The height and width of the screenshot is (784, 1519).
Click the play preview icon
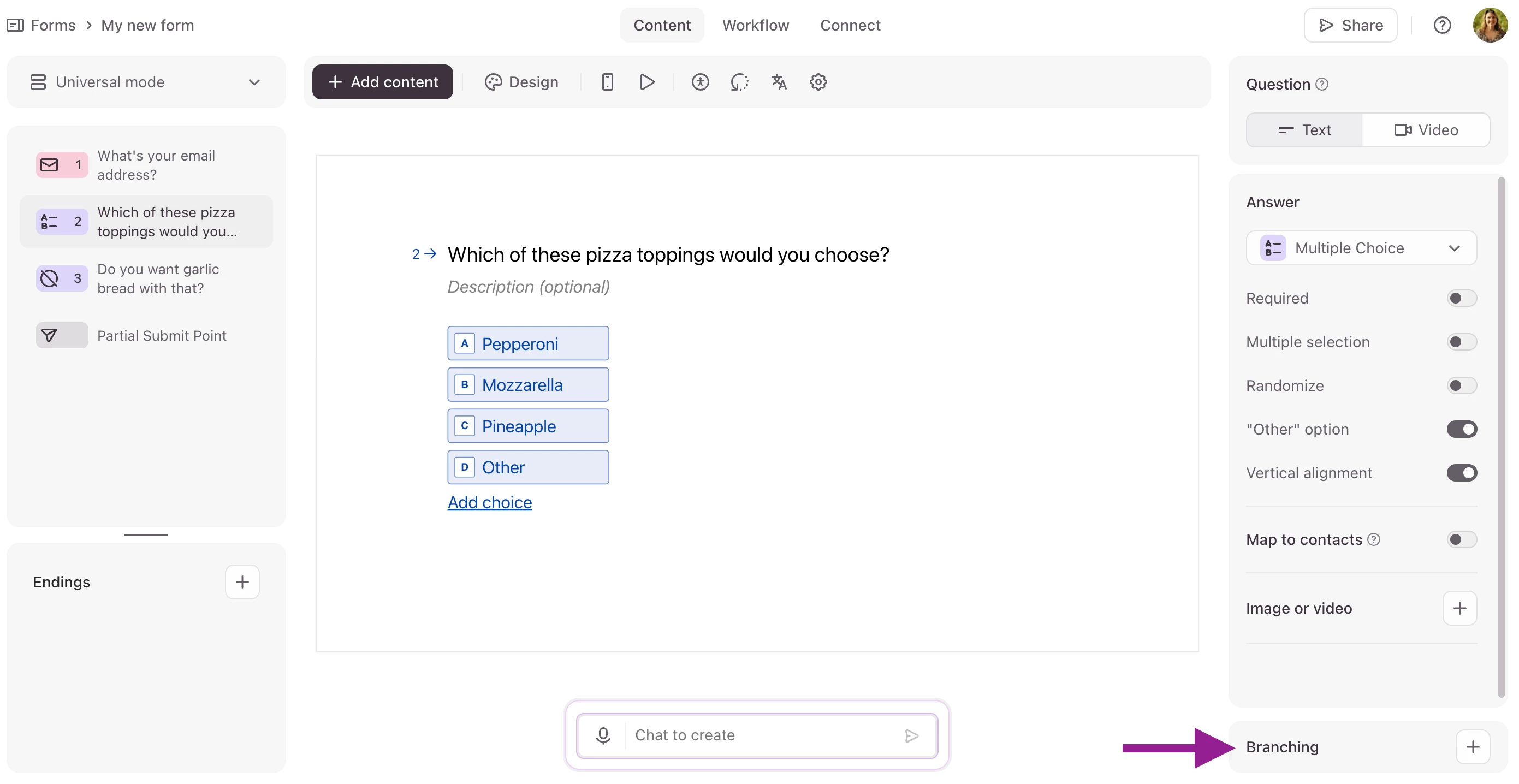[647, 82]
